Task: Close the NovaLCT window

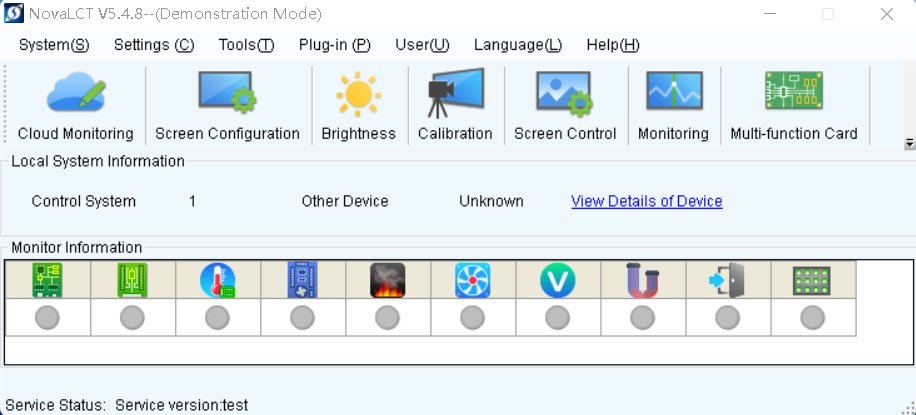Action: click(887, 14)
